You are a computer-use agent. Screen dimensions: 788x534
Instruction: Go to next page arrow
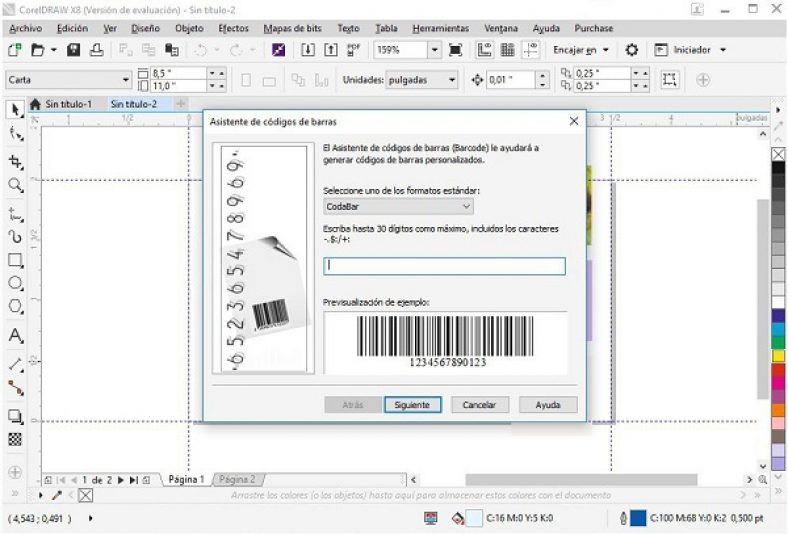tap(121, 480)
